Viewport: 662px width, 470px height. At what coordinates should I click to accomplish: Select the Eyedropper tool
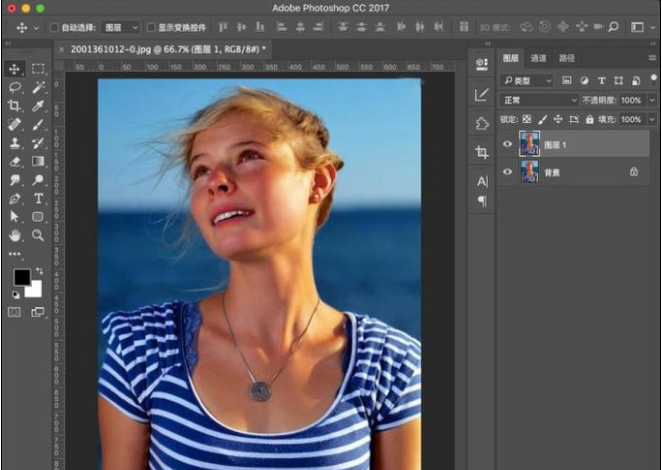pos(38,106)
